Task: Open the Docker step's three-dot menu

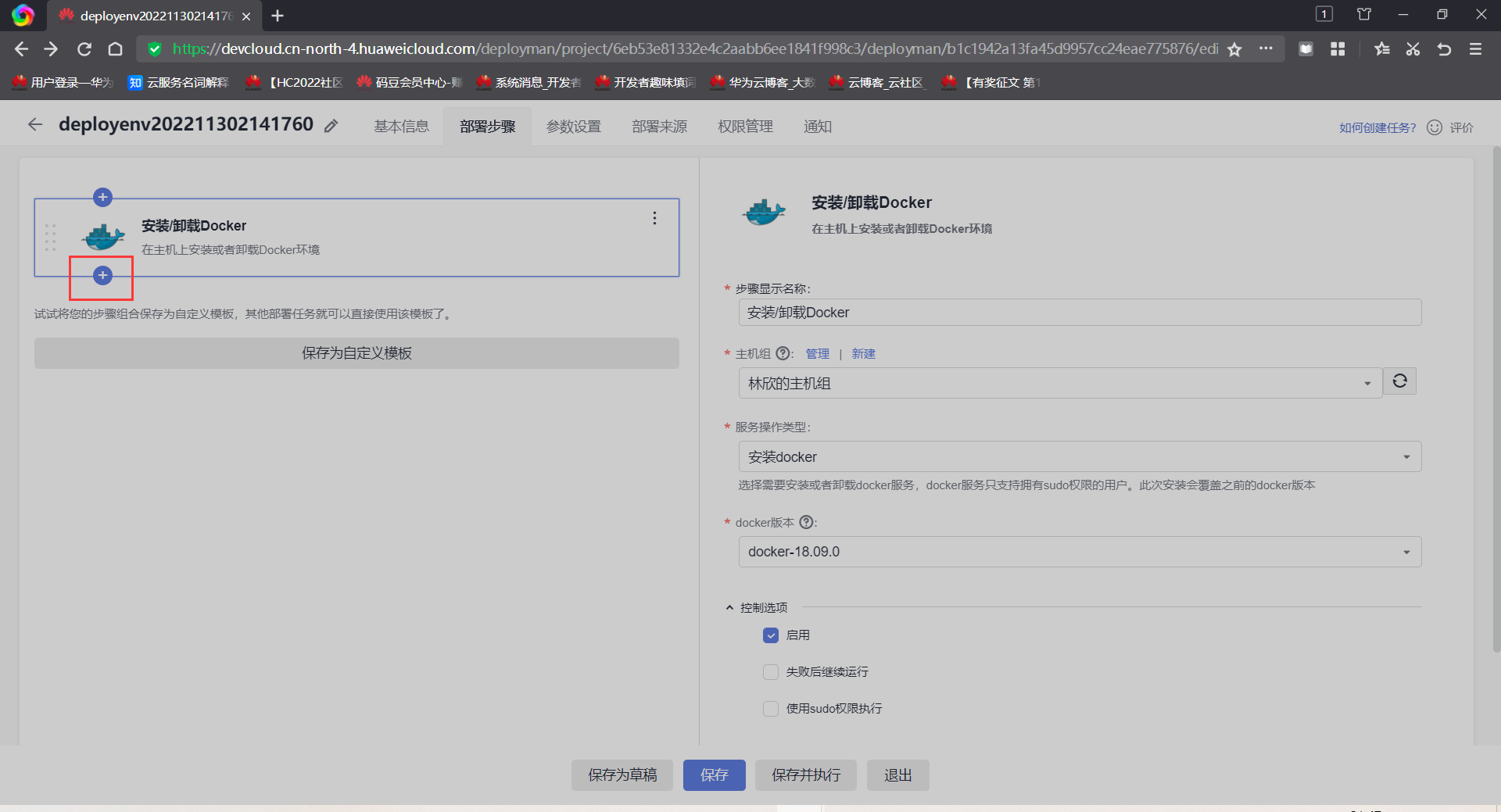Action: point(654,218)
